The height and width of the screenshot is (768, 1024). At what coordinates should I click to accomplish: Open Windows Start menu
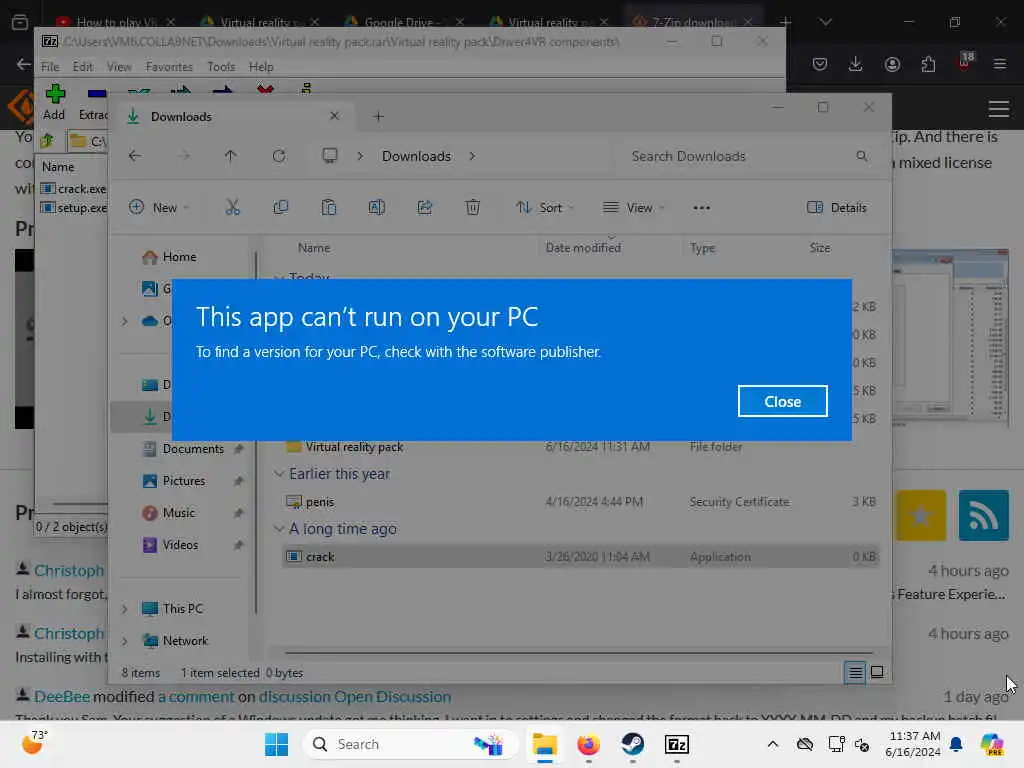(276, 744)
